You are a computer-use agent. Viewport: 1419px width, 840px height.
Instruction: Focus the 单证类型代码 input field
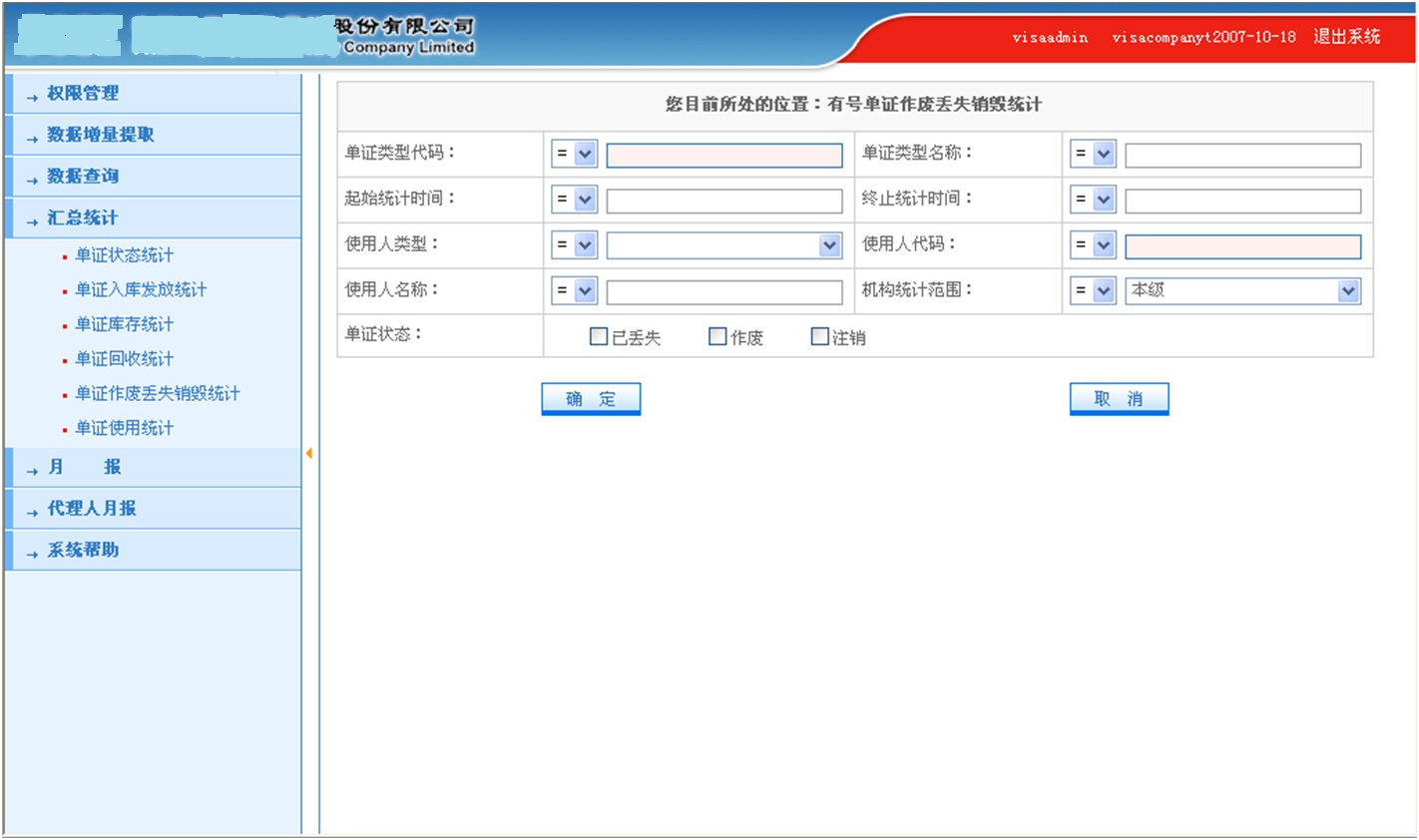[724, 155]
